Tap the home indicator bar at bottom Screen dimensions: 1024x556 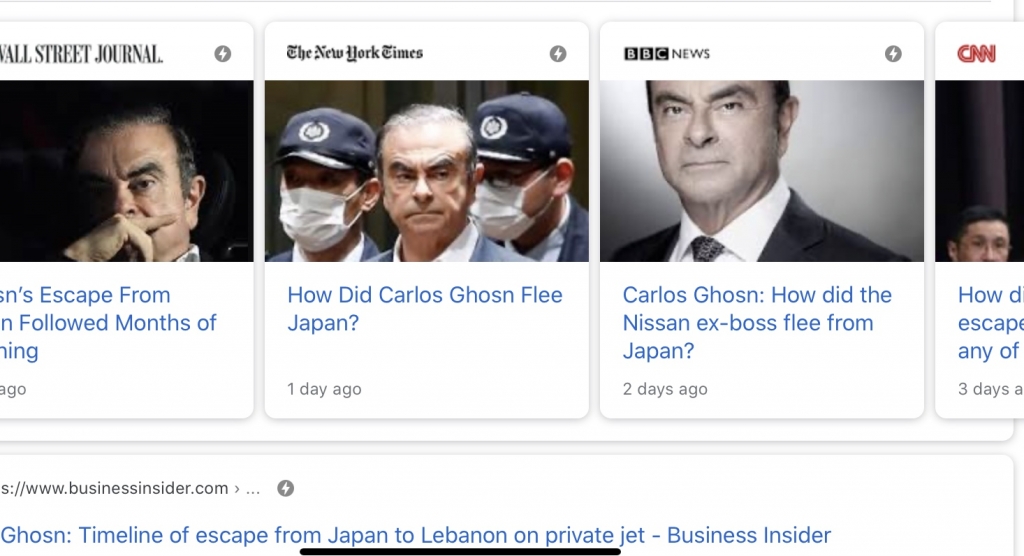[460, 550]
